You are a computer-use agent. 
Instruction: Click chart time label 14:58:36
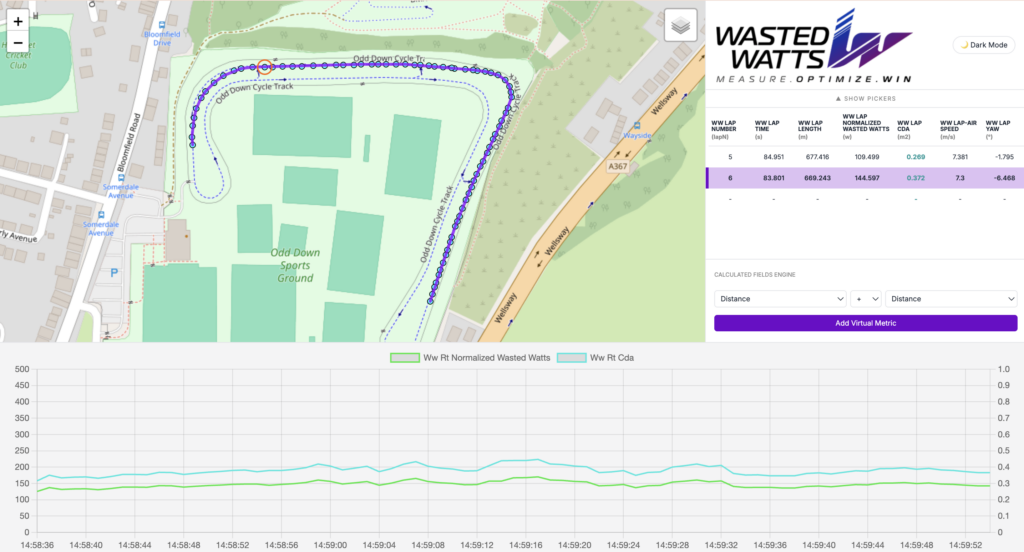point(37,545)
